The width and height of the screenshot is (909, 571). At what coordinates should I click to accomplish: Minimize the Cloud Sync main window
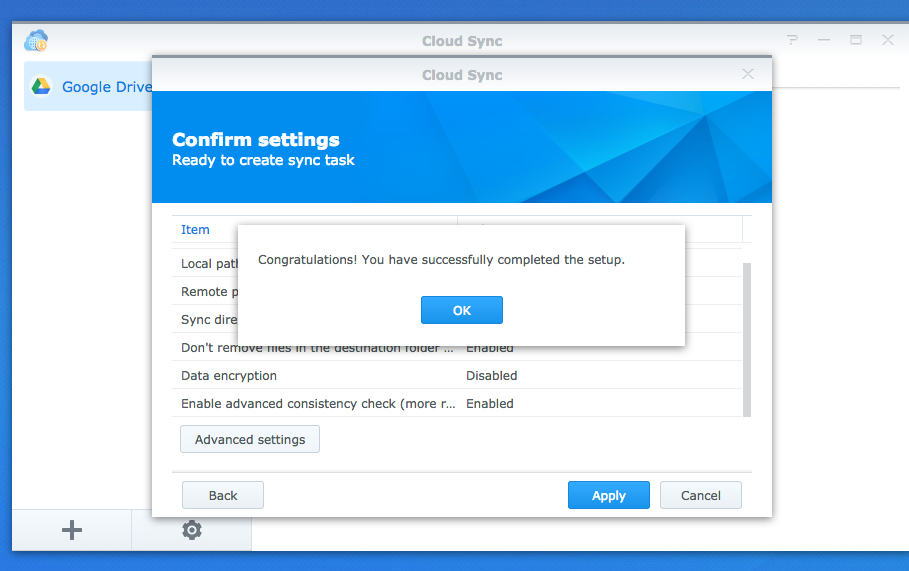tap(824, 41)
